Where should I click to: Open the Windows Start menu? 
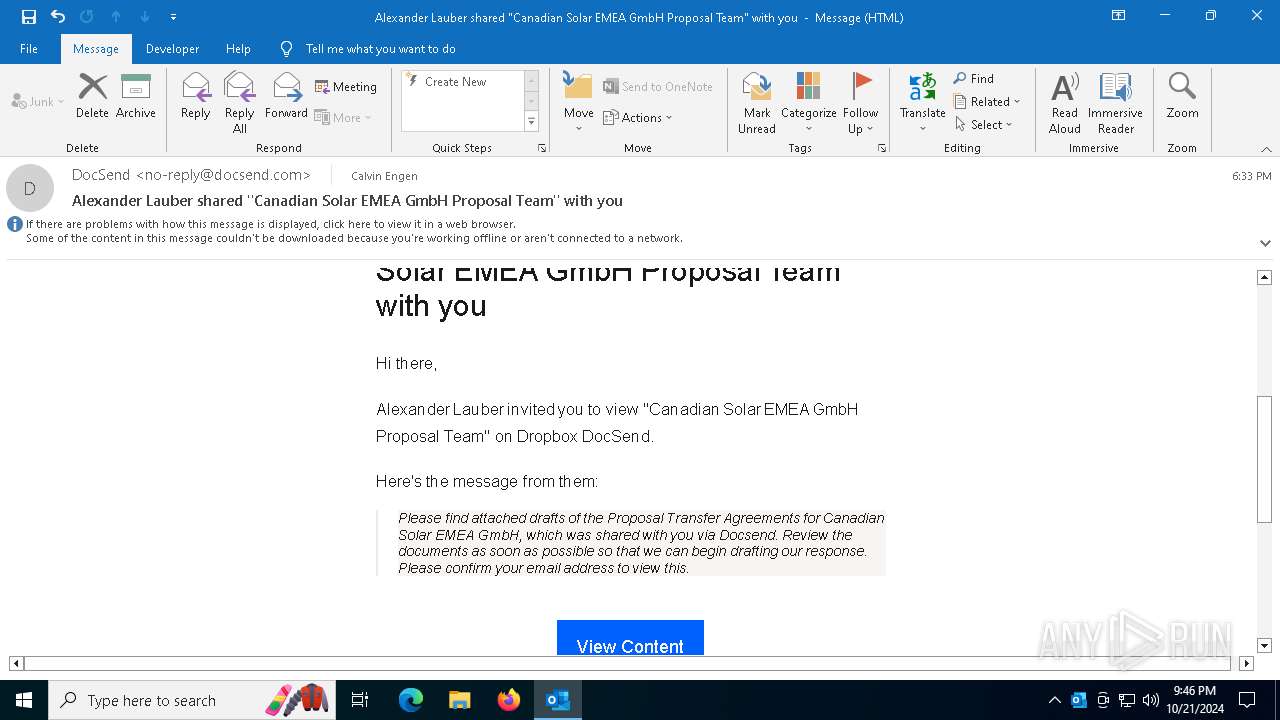point(24,700)
